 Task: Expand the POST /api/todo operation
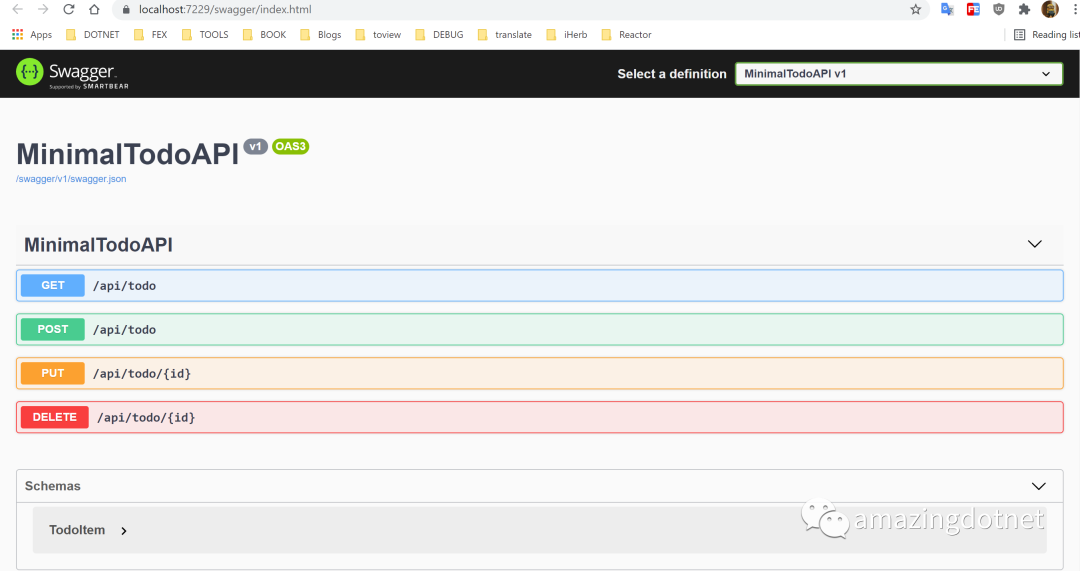tap(539, 329)
